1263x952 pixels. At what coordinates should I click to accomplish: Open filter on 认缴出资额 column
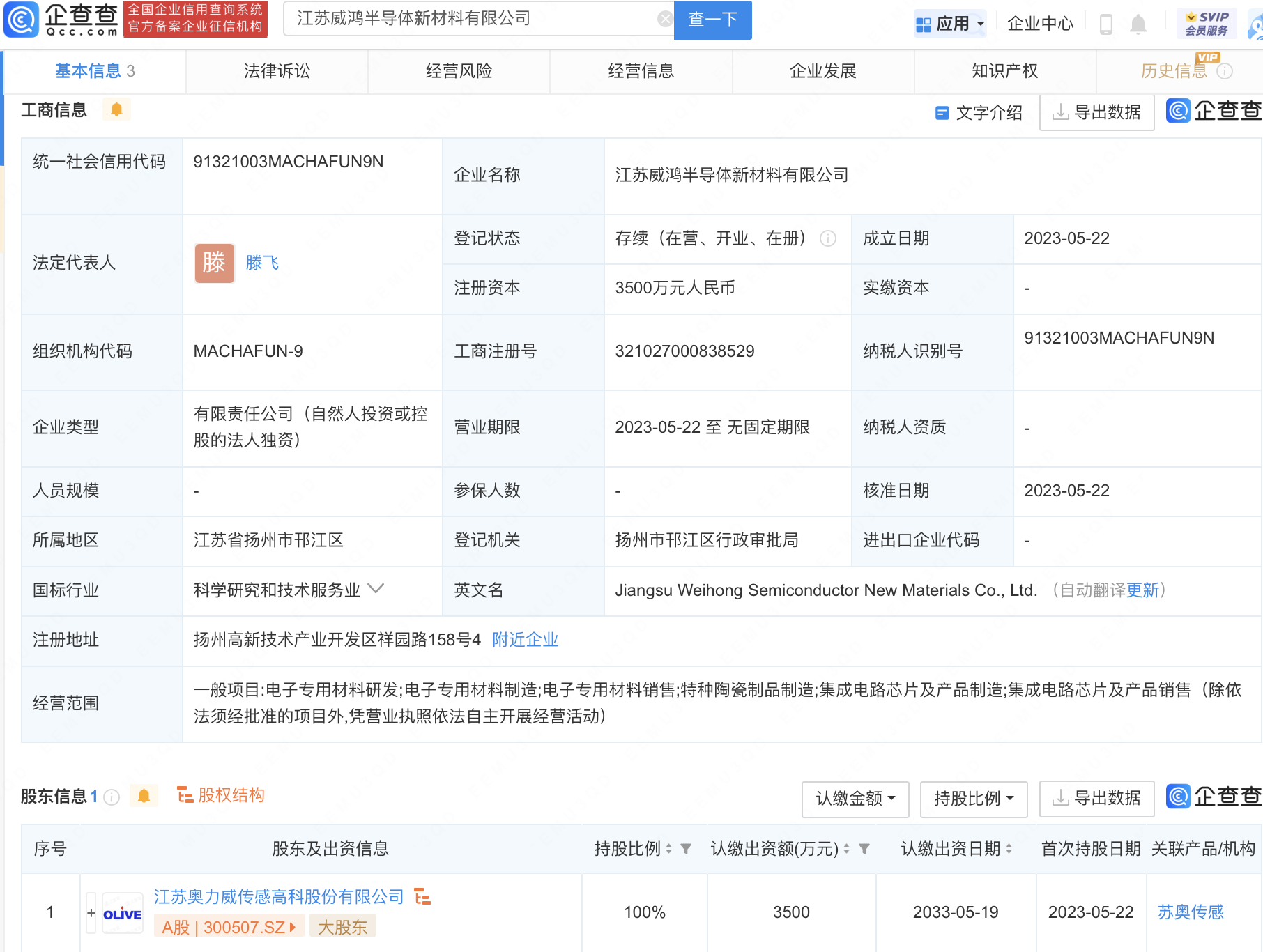(x=864, y=850)
